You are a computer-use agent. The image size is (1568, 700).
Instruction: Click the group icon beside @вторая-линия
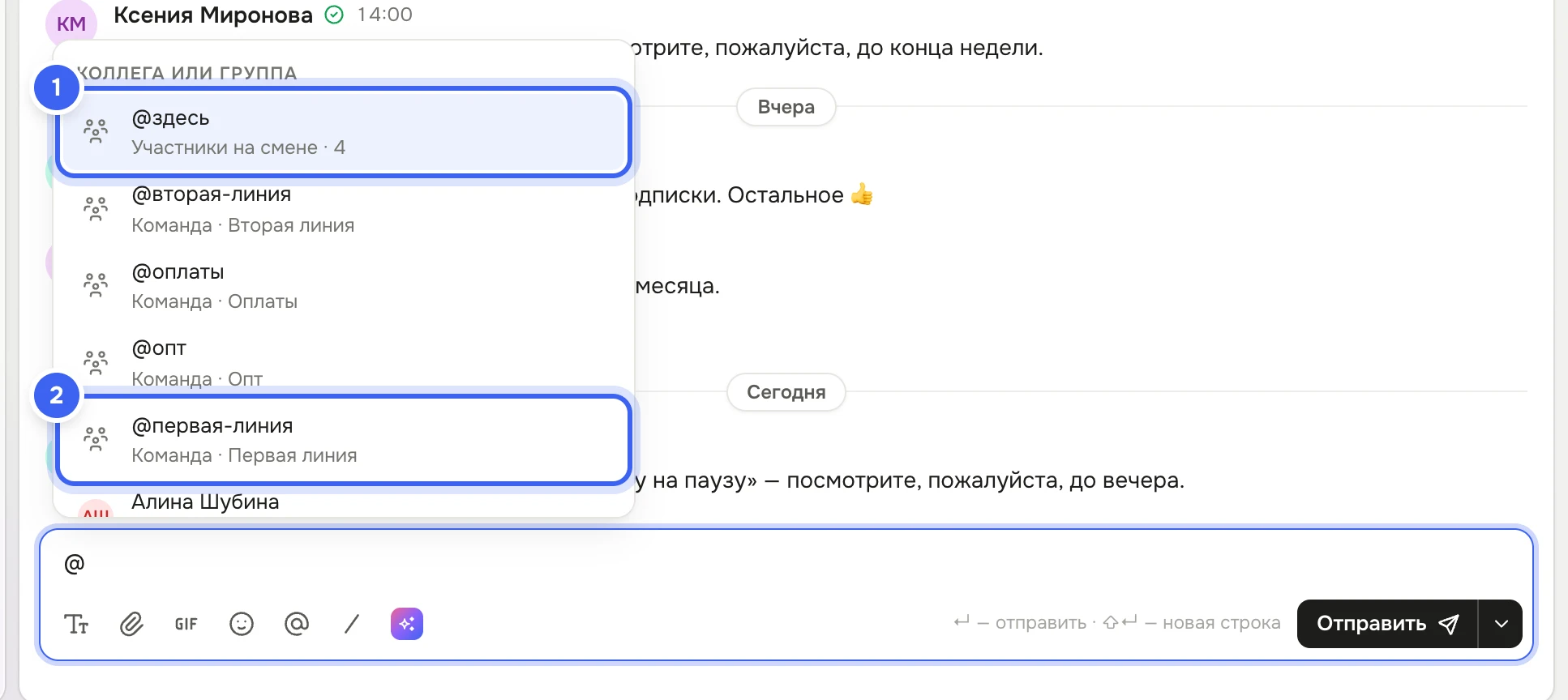tap(96, 209)
